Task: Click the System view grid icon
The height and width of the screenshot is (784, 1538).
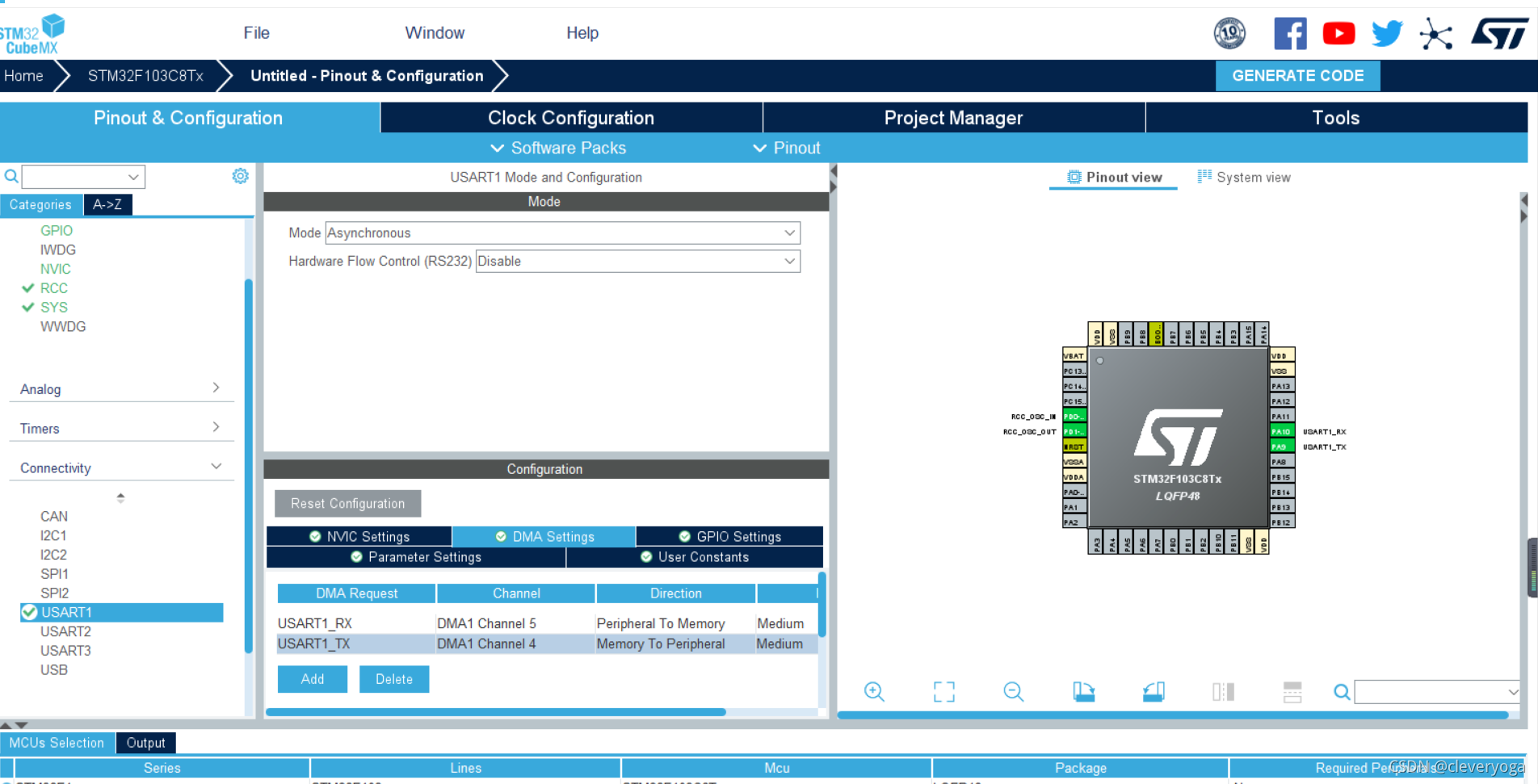Action: pos(1204,176)
